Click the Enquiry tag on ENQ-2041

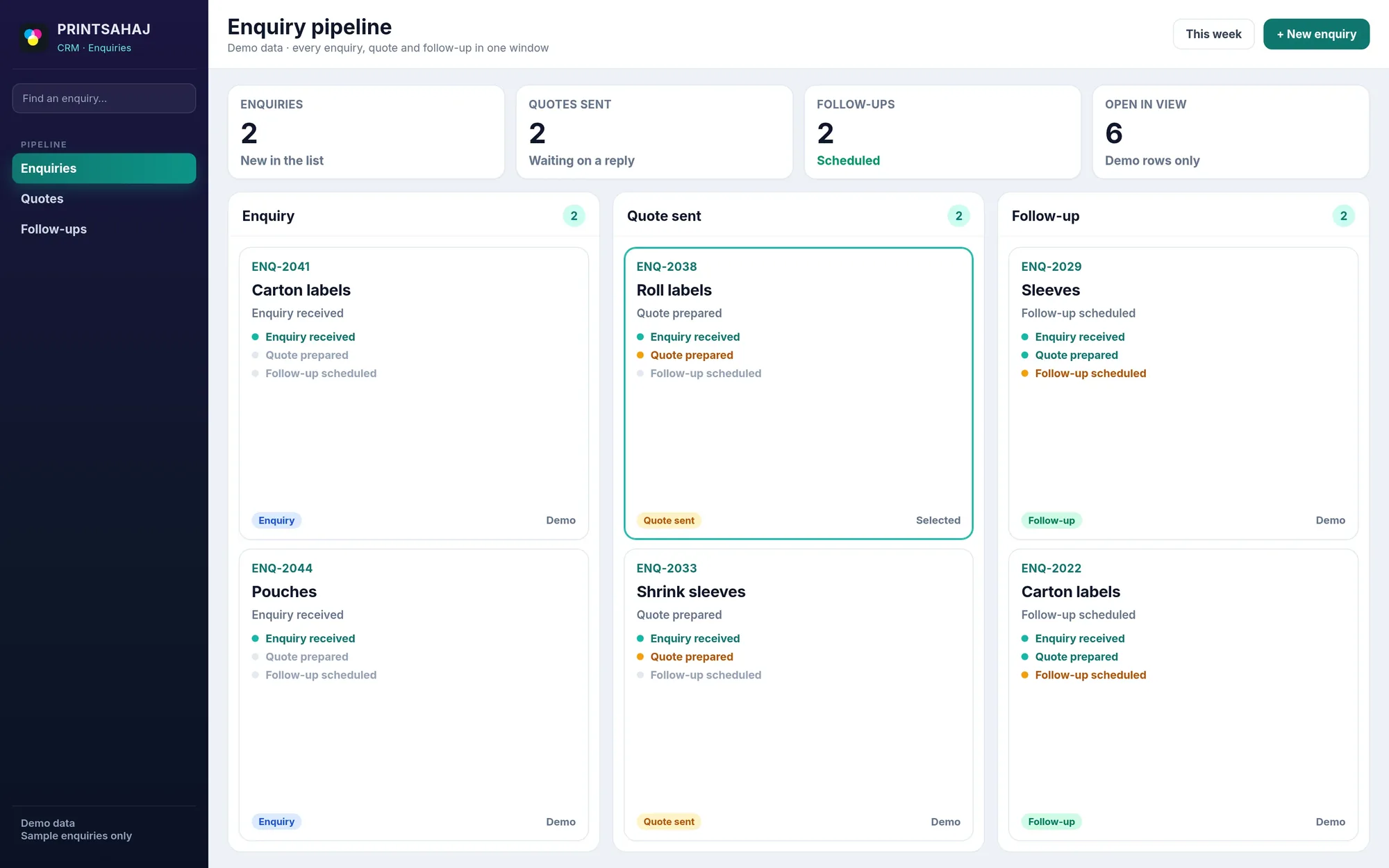276,520
